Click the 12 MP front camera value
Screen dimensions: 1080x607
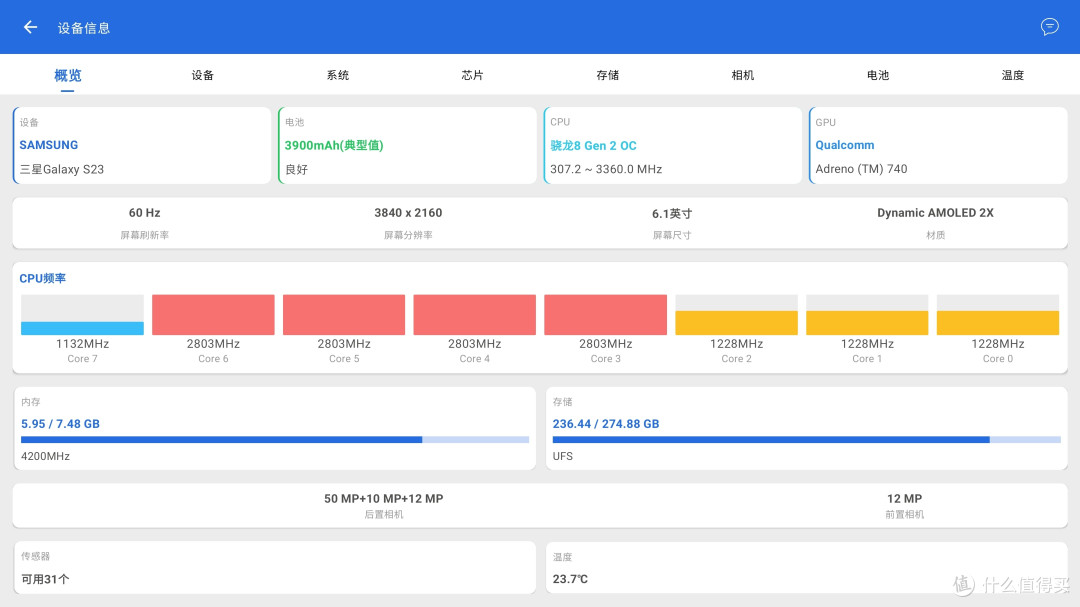[x=904, y=499]
